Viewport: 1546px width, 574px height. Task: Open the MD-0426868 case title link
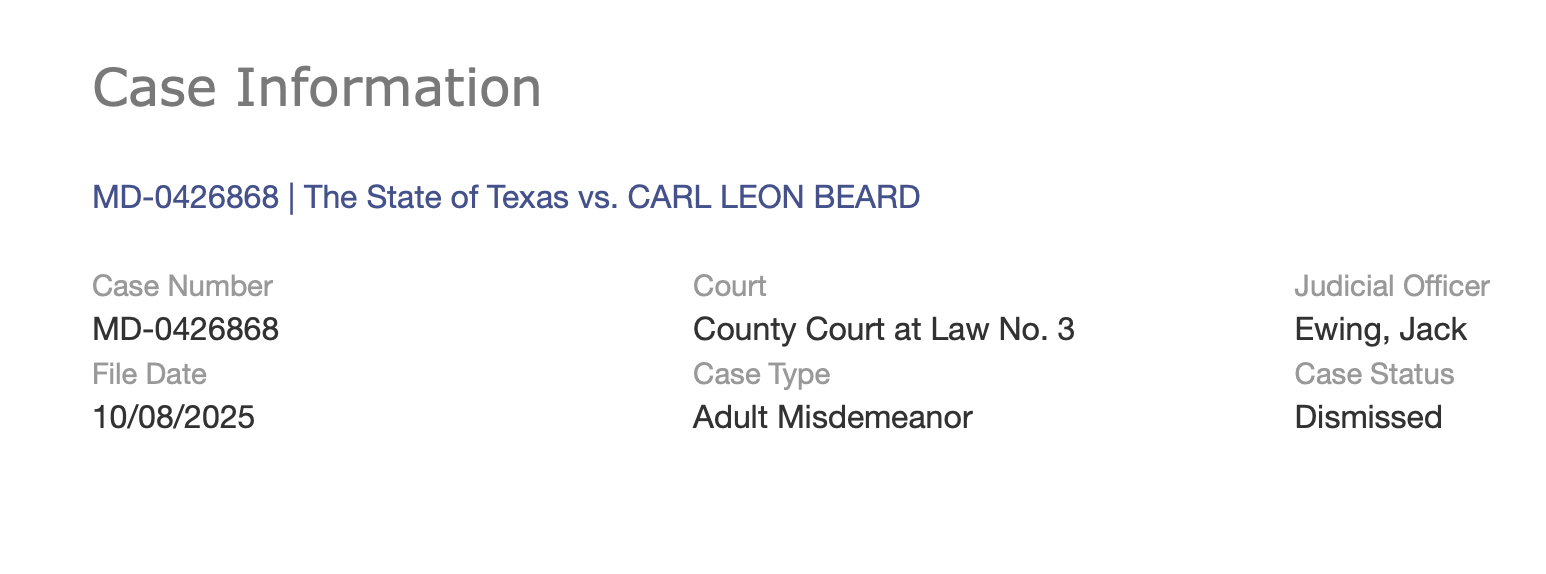(x=506, y=197)
